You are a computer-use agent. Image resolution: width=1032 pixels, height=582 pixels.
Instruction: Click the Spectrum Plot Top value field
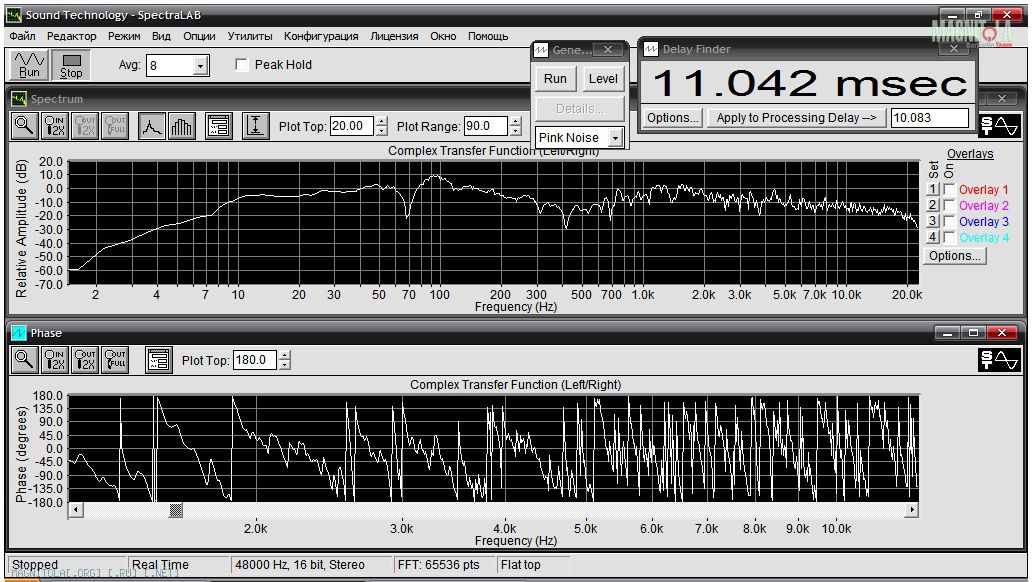coord(352,126)
